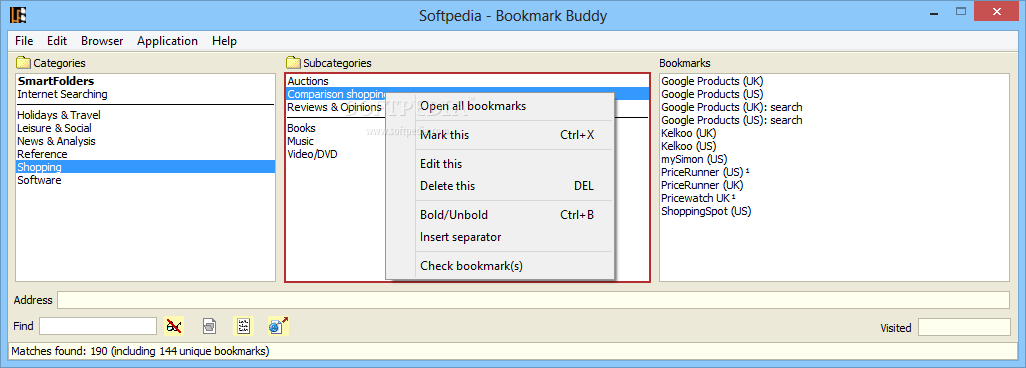Click the gray stacked pages icon
This screenshot has height=368, width=1026.
pos(209,325)
